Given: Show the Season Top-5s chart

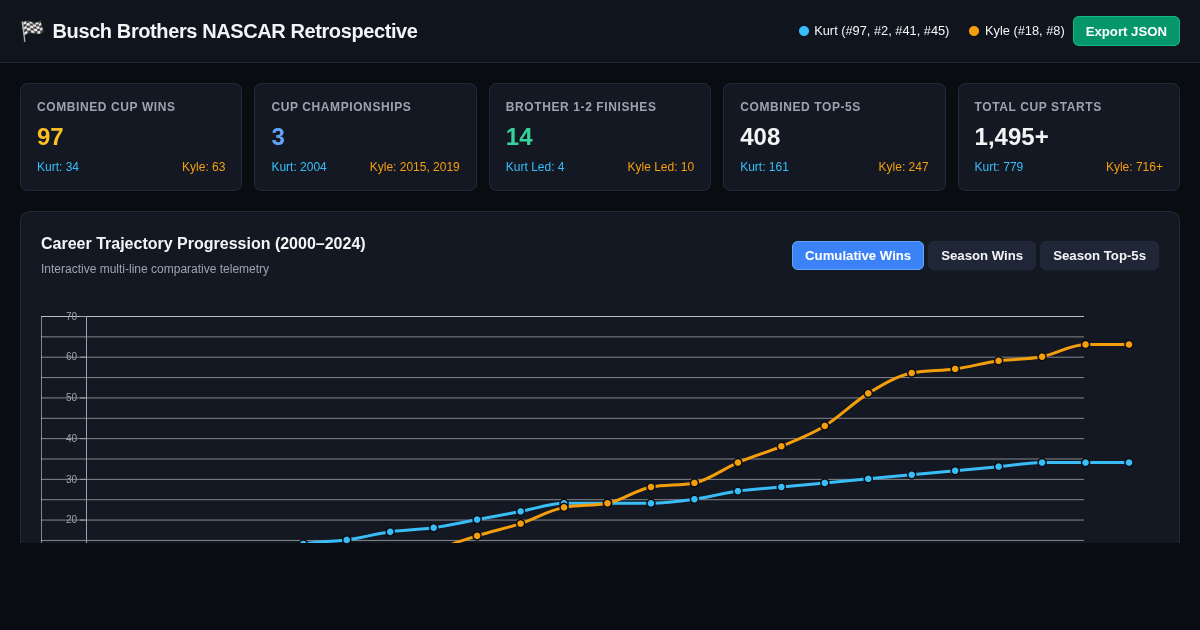Looking at the screenshot, I should (1099, 255).
